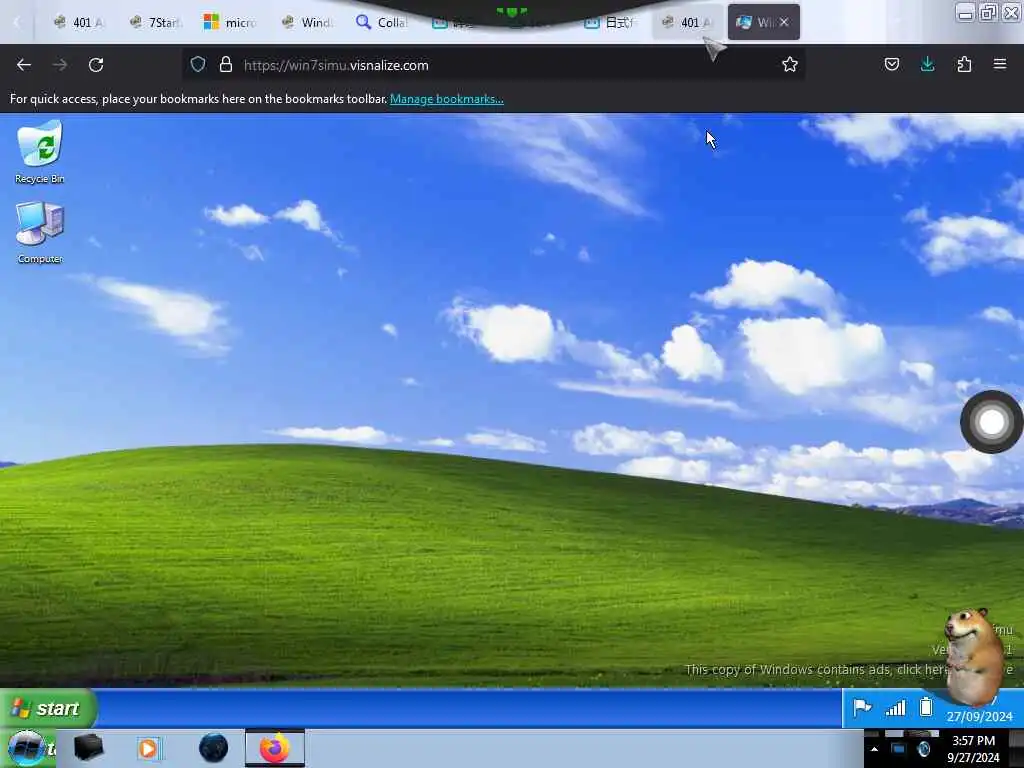Open the Extensions puzzle icon
The width and height of the screenshot is (1024, 768).
click(964, 64)
